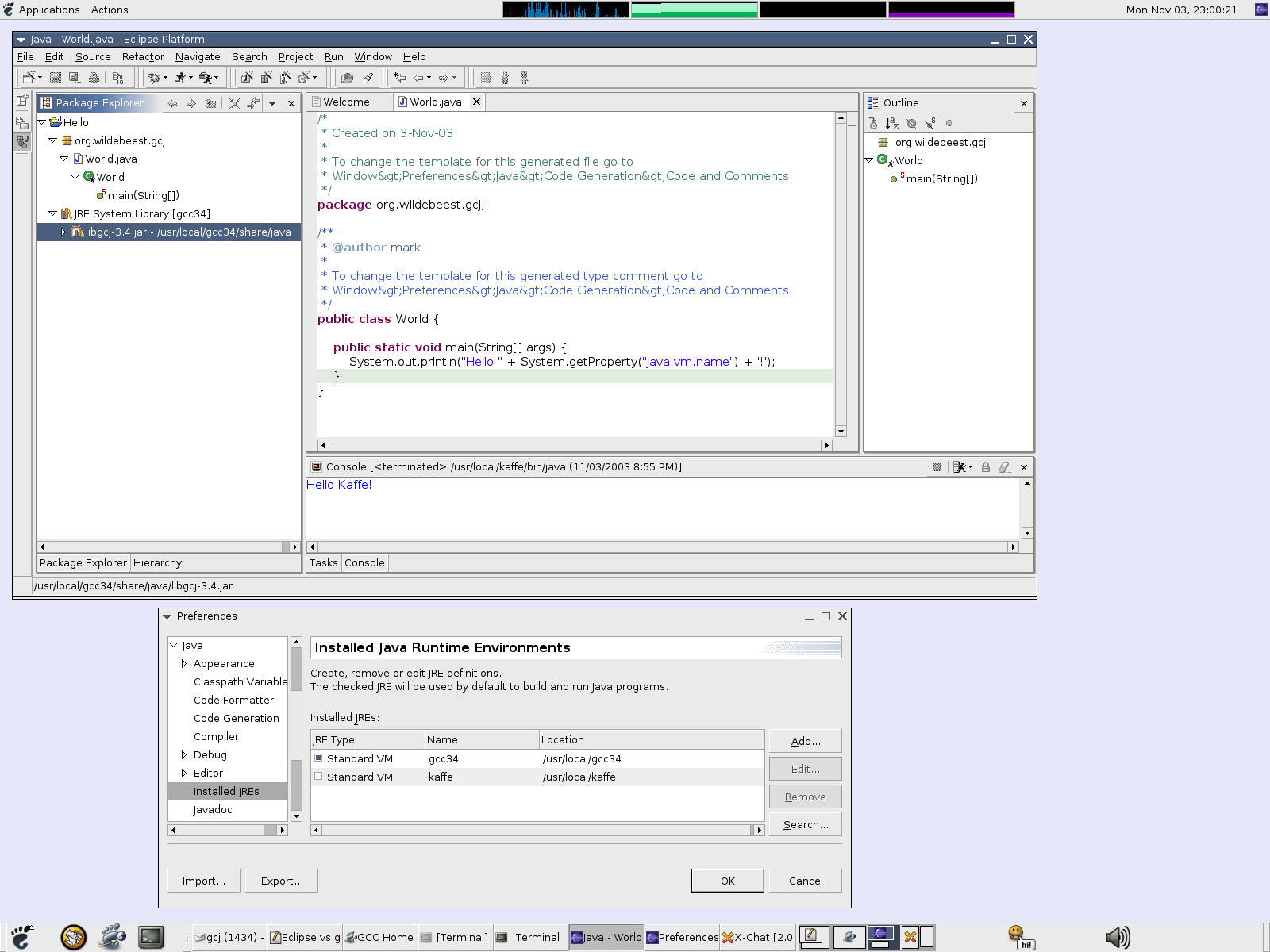Click the JRE table horizontal scrollbar

point(537,830)
